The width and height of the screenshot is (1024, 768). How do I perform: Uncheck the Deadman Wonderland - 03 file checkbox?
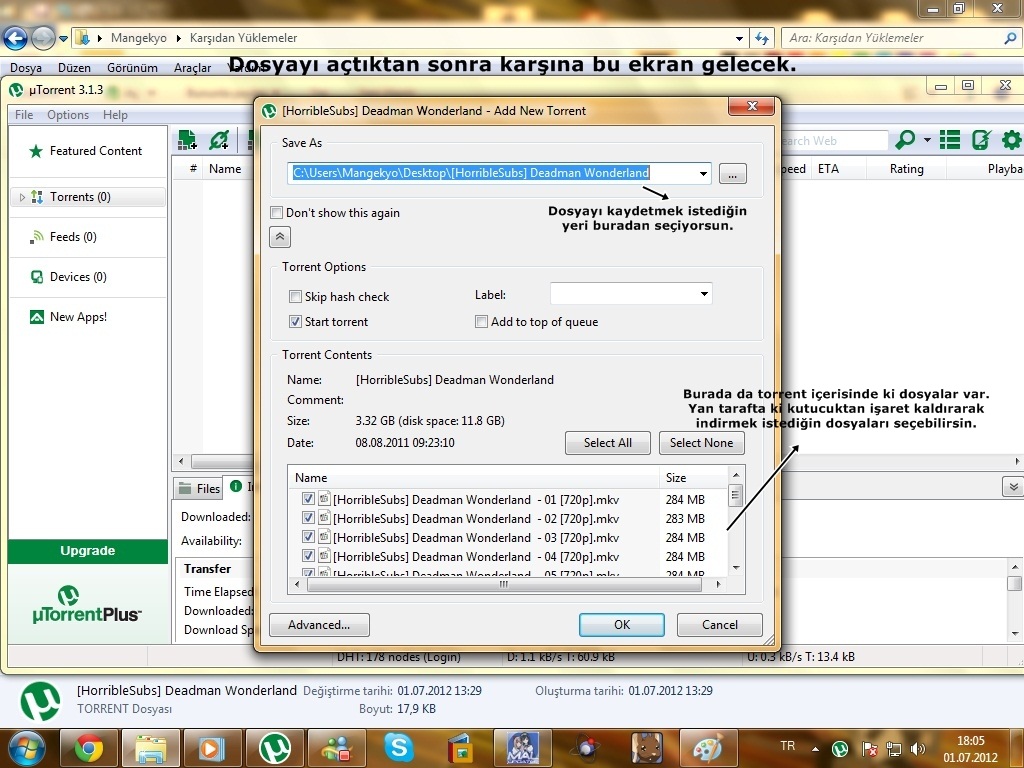click(x=308, y=537)
